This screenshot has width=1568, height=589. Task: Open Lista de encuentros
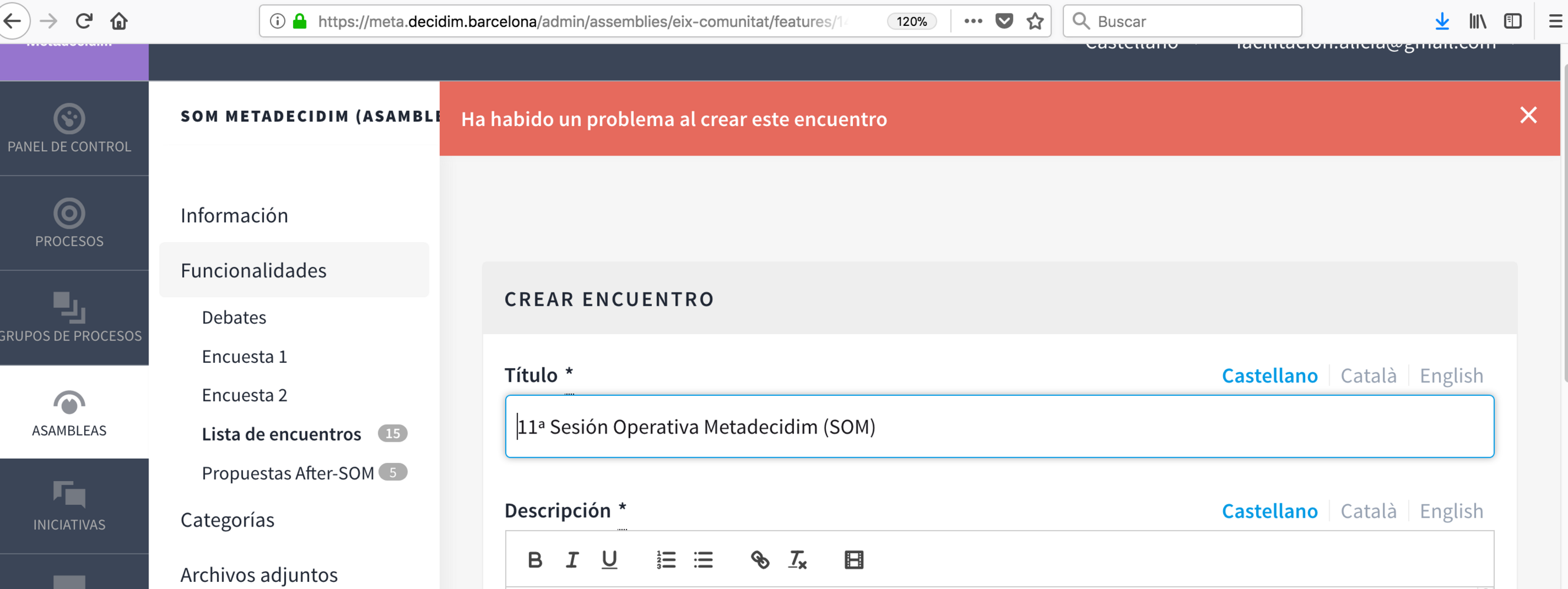(x=281, y=434)
